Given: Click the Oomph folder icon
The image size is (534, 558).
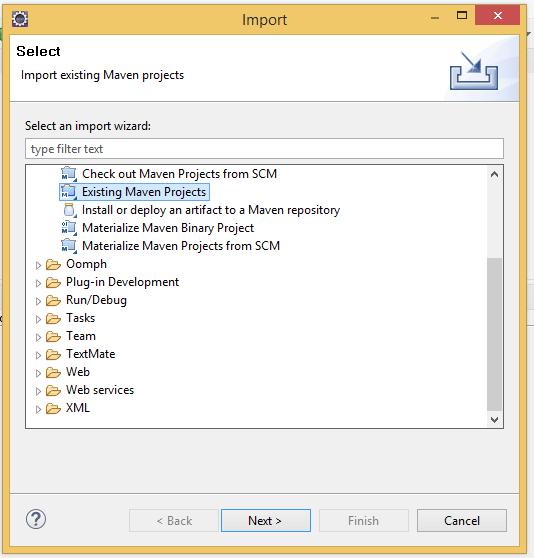Looking at the screenshot, I should (53, 264).
